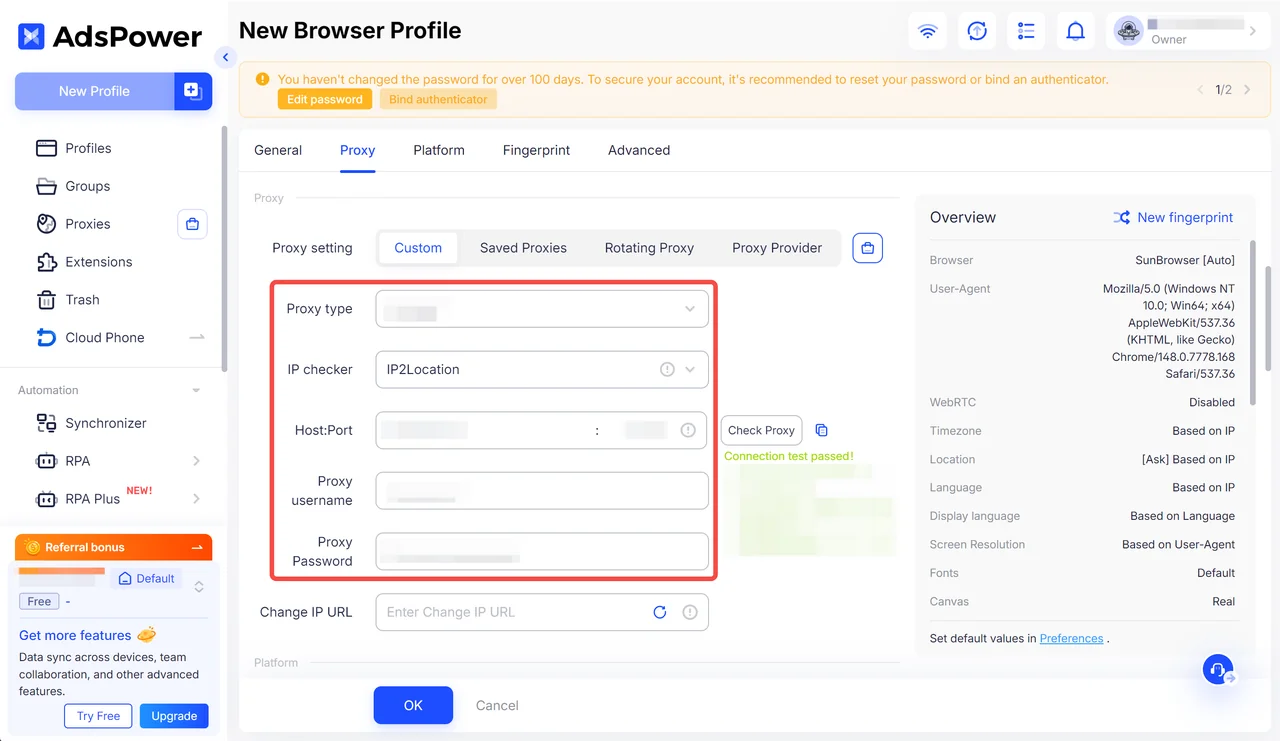The height and width of the screenshot is (741, 1280).
Task: Click the Profiles sidebar icon
Action: 46,148
